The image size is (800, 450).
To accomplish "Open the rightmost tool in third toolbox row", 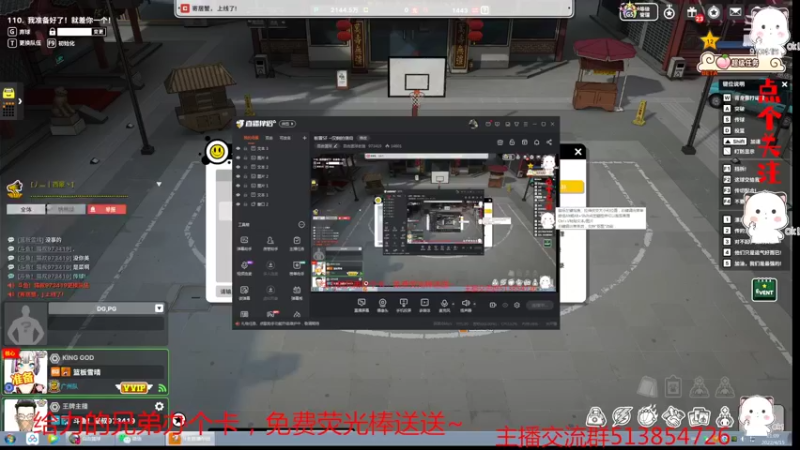I will (x=296, y=292).
